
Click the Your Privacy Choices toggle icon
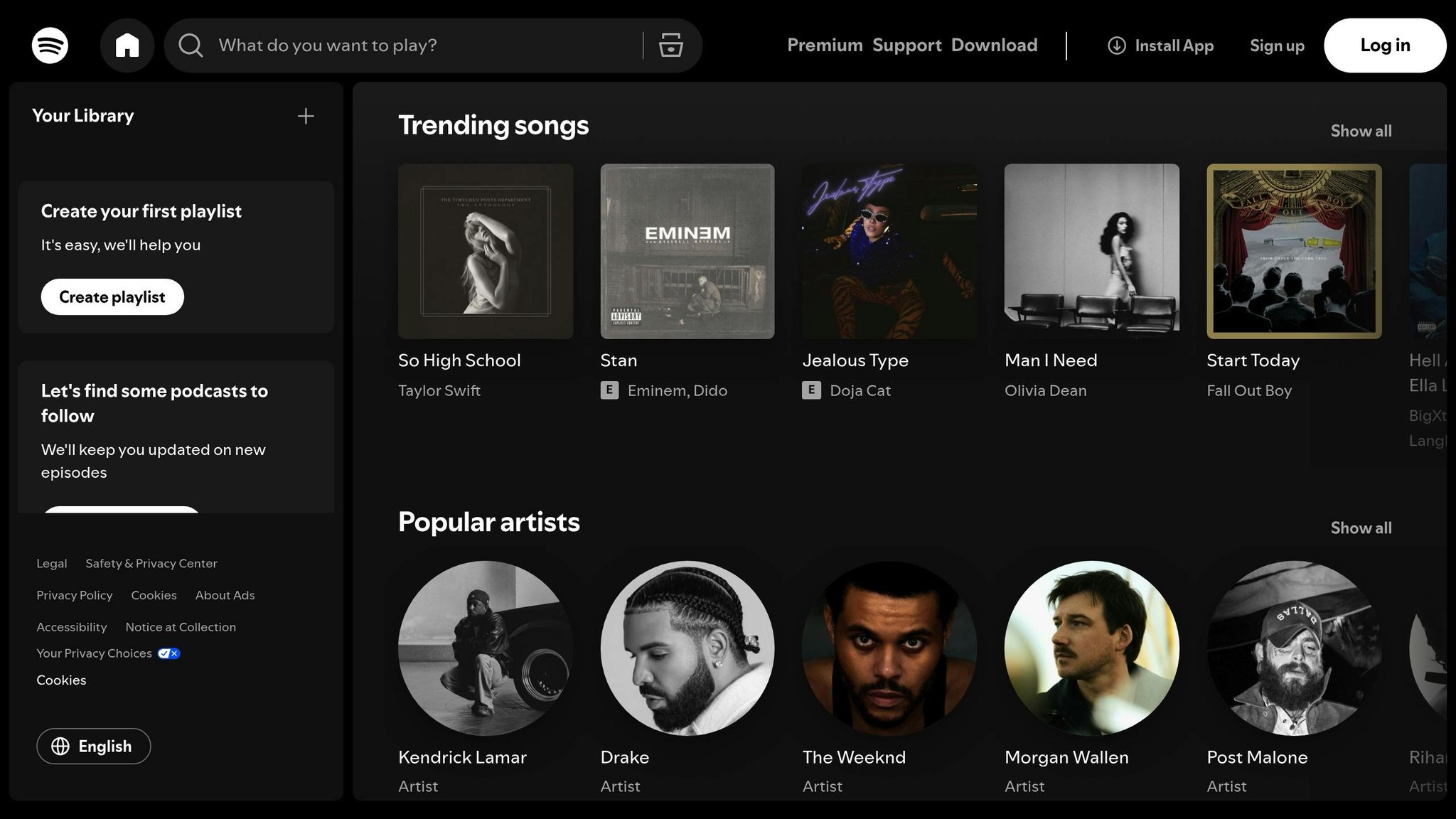point(168,653)
